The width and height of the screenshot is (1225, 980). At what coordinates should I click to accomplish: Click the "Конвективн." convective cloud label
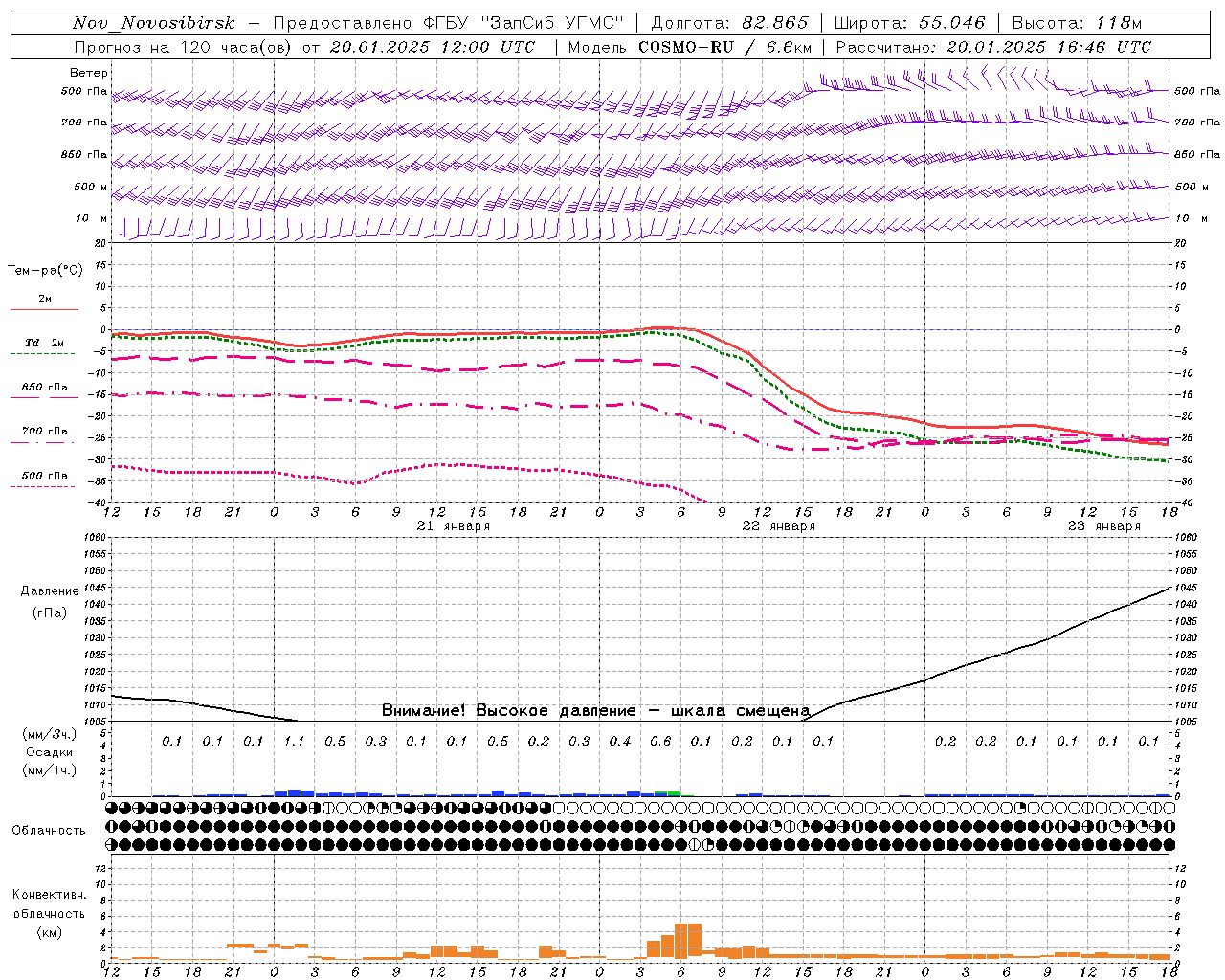tap(49, 895)
